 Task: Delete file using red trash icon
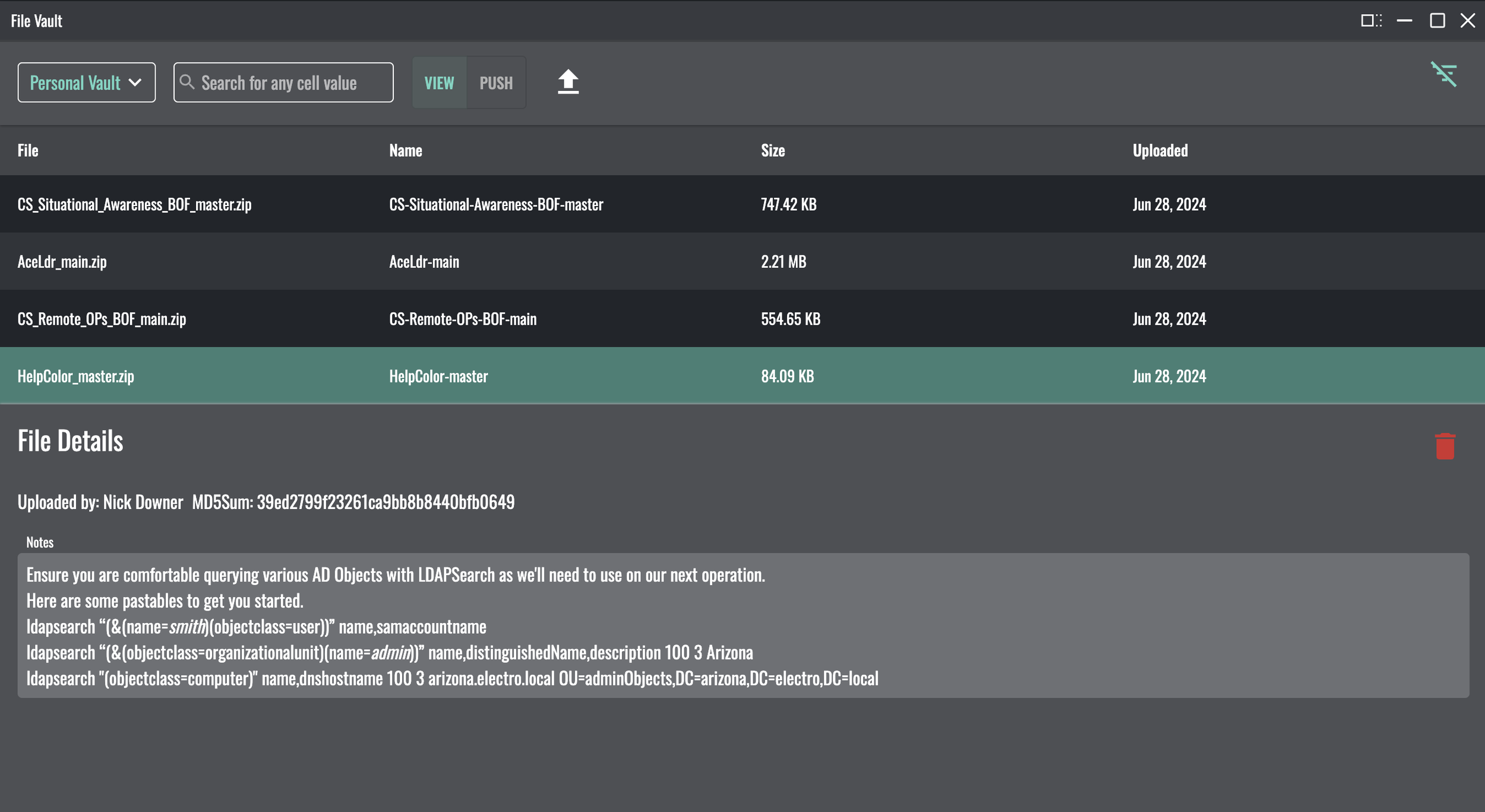(1445, 446)
